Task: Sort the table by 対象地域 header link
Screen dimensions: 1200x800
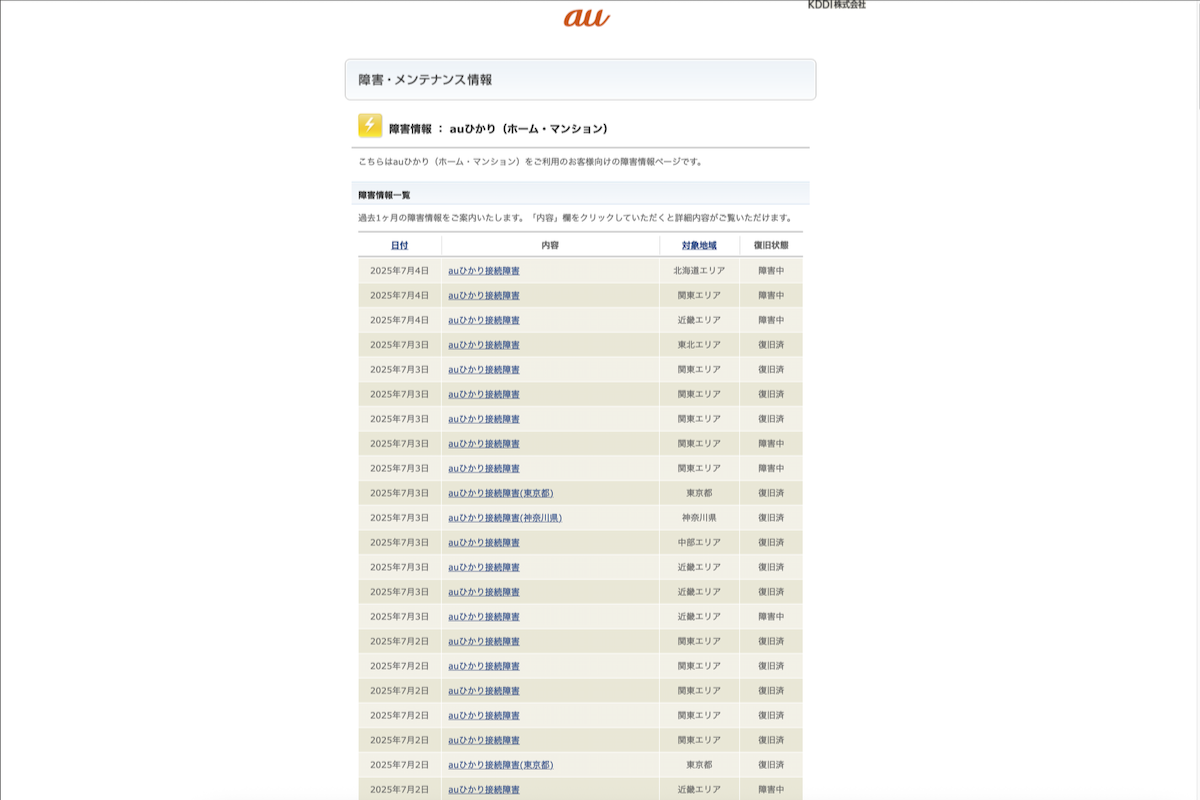Action: point(699,245)
